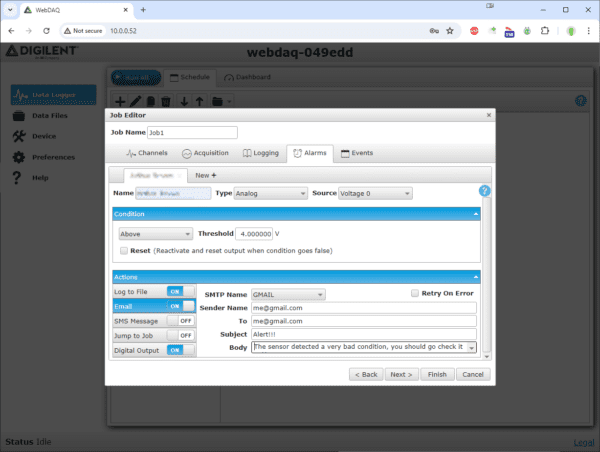The height and width of the screenshot is (452, 600).
Task: Open the SMTP Name GMAIL dropdown
Action: tap(289, 294)
